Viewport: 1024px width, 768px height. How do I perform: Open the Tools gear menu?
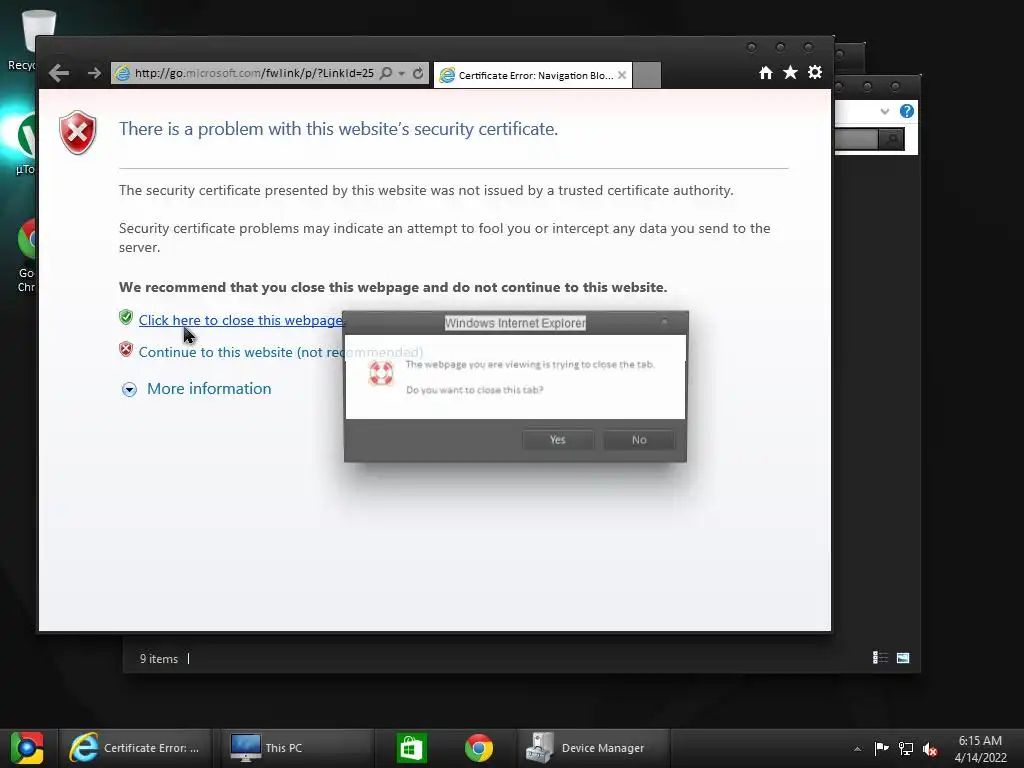click(814, 72)
